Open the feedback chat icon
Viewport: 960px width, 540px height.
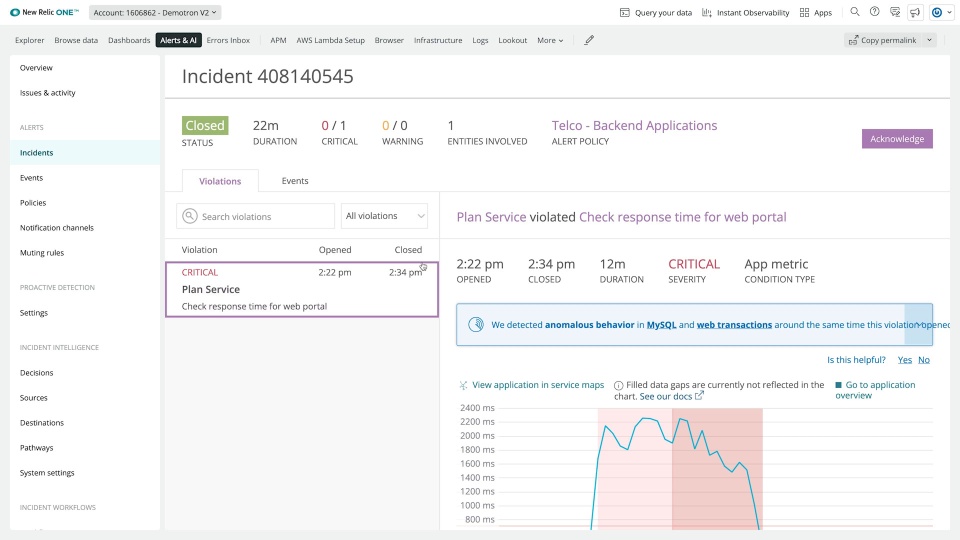pos(895,12)
